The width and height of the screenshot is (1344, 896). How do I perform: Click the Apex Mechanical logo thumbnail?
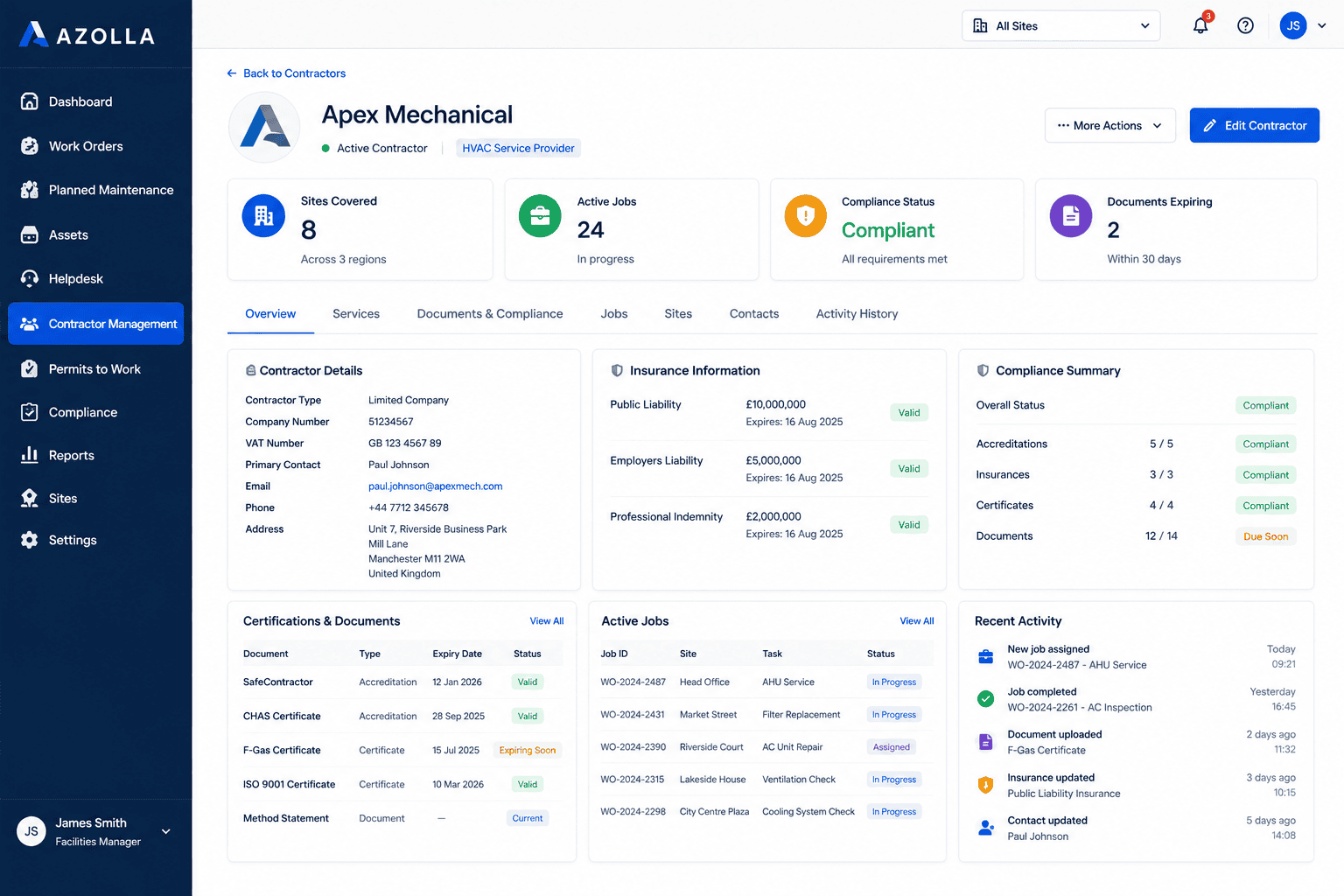[x=264, y=127]
